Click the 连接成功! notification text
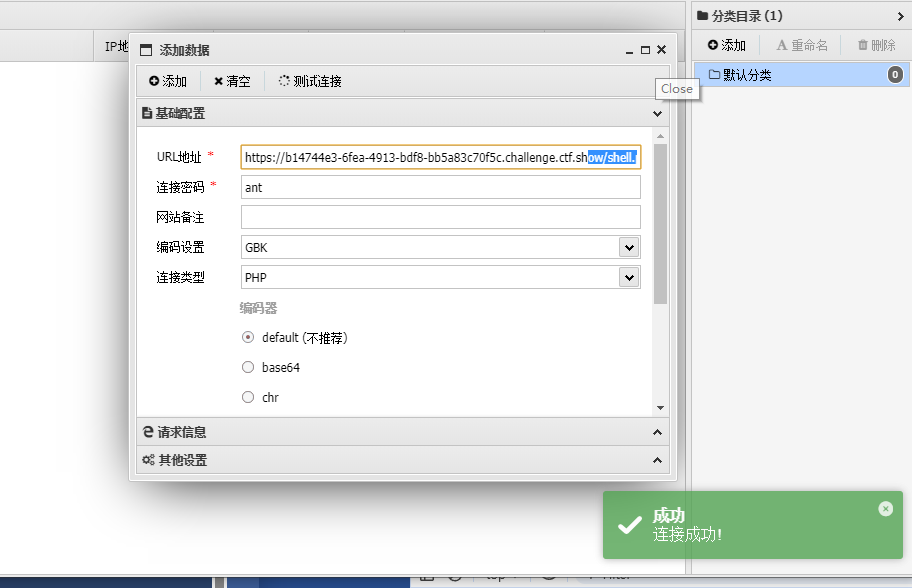Screen dimensions: 912x588 [x=687, y=534]
